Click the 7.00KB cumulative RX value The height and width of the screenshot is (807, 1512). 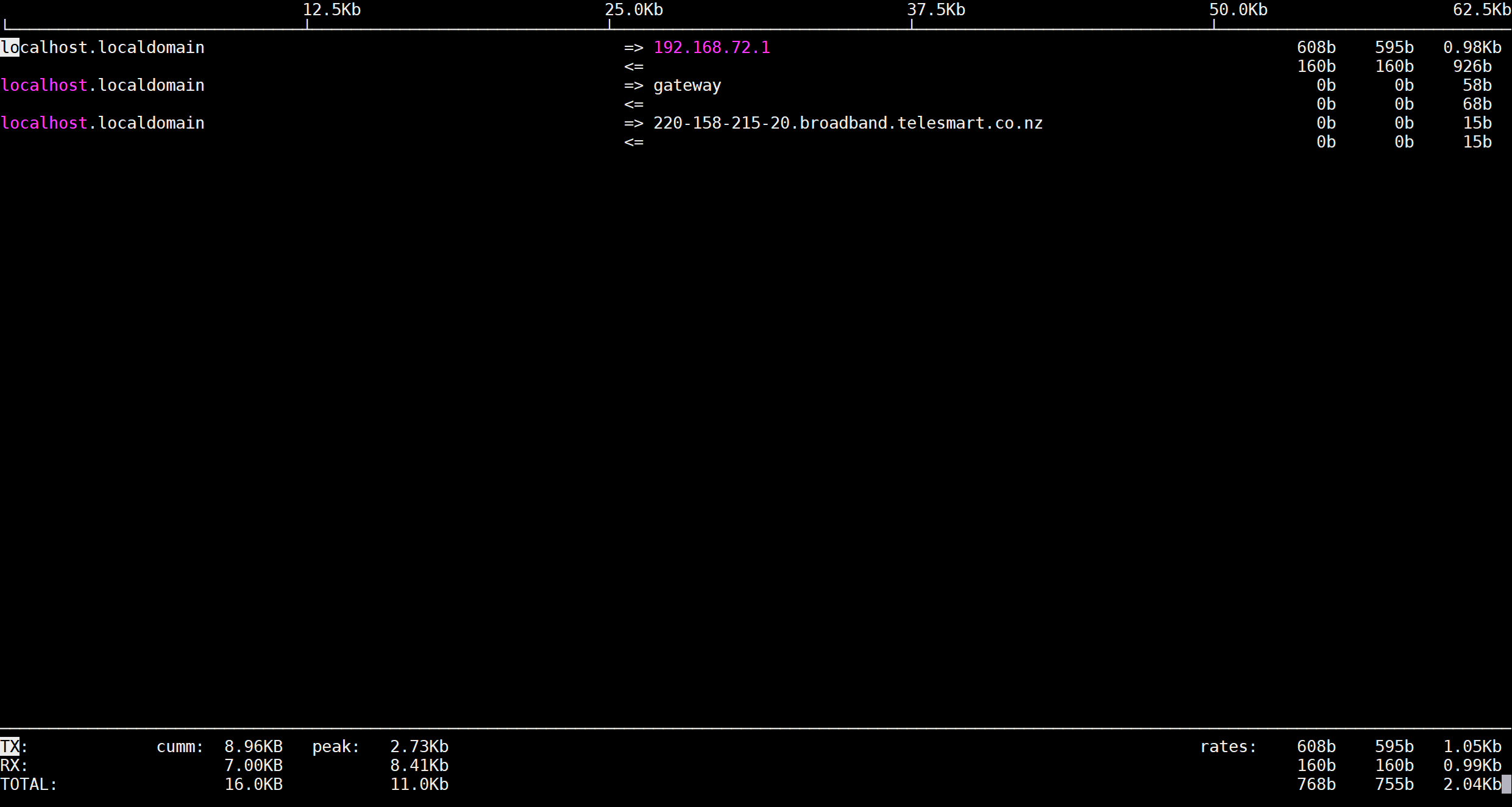[x=254, y=766]
